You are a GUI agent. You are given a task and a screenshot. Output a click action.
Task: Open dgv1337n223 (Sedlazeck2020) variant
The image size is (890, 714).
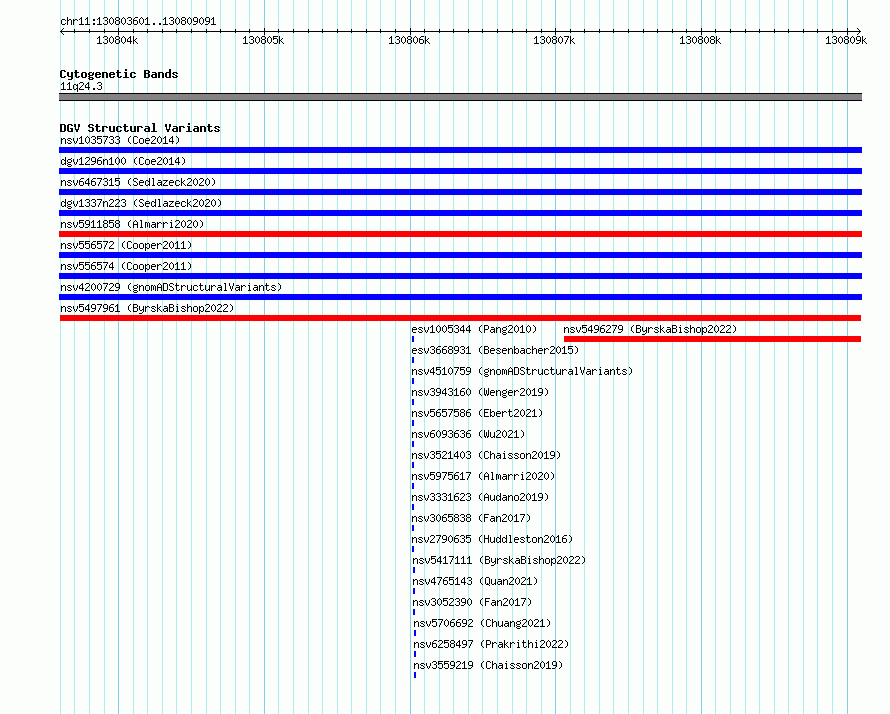tap(141, 203)
